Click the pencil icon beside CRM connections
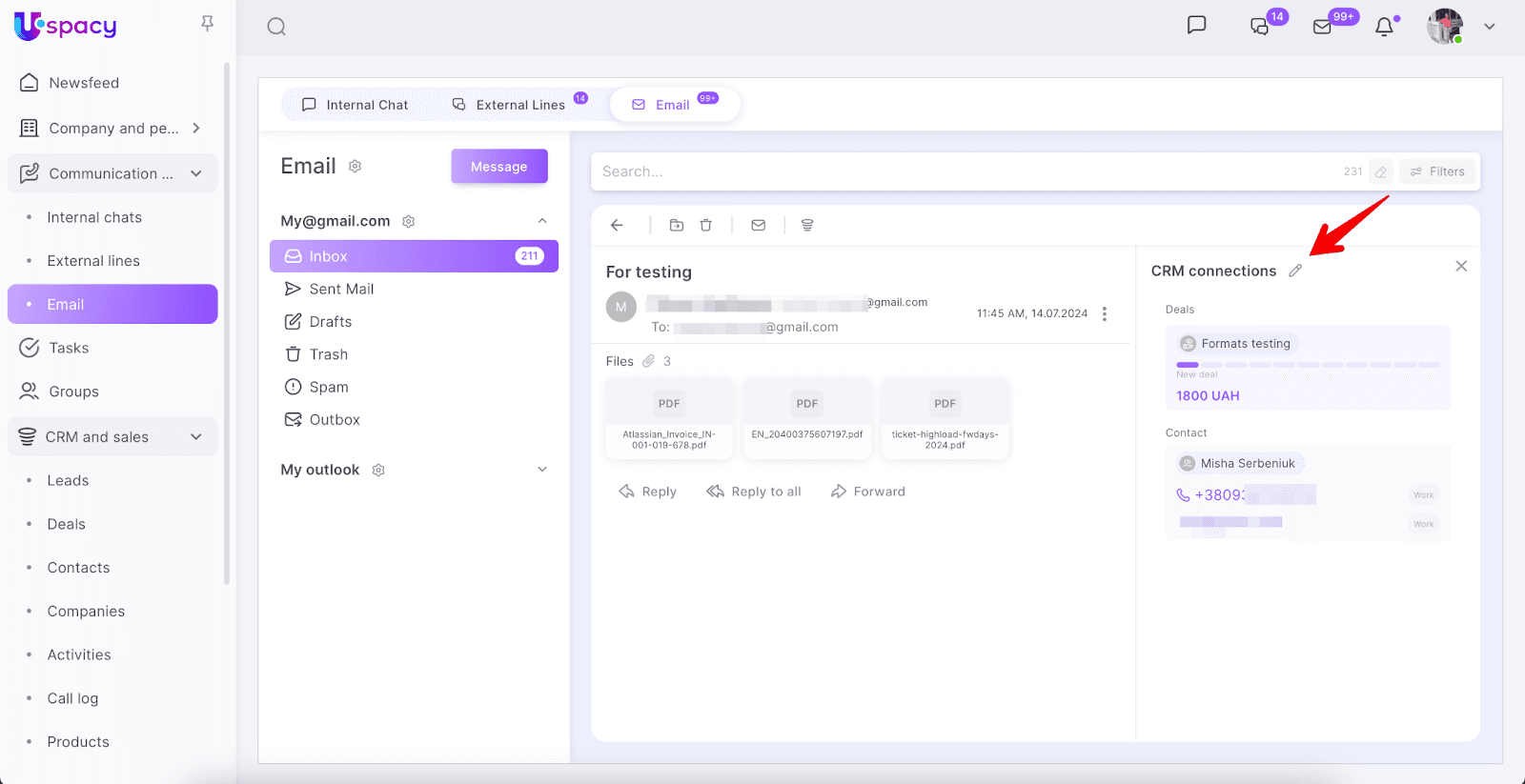 pyautogui.click(x=1295, y=271)
